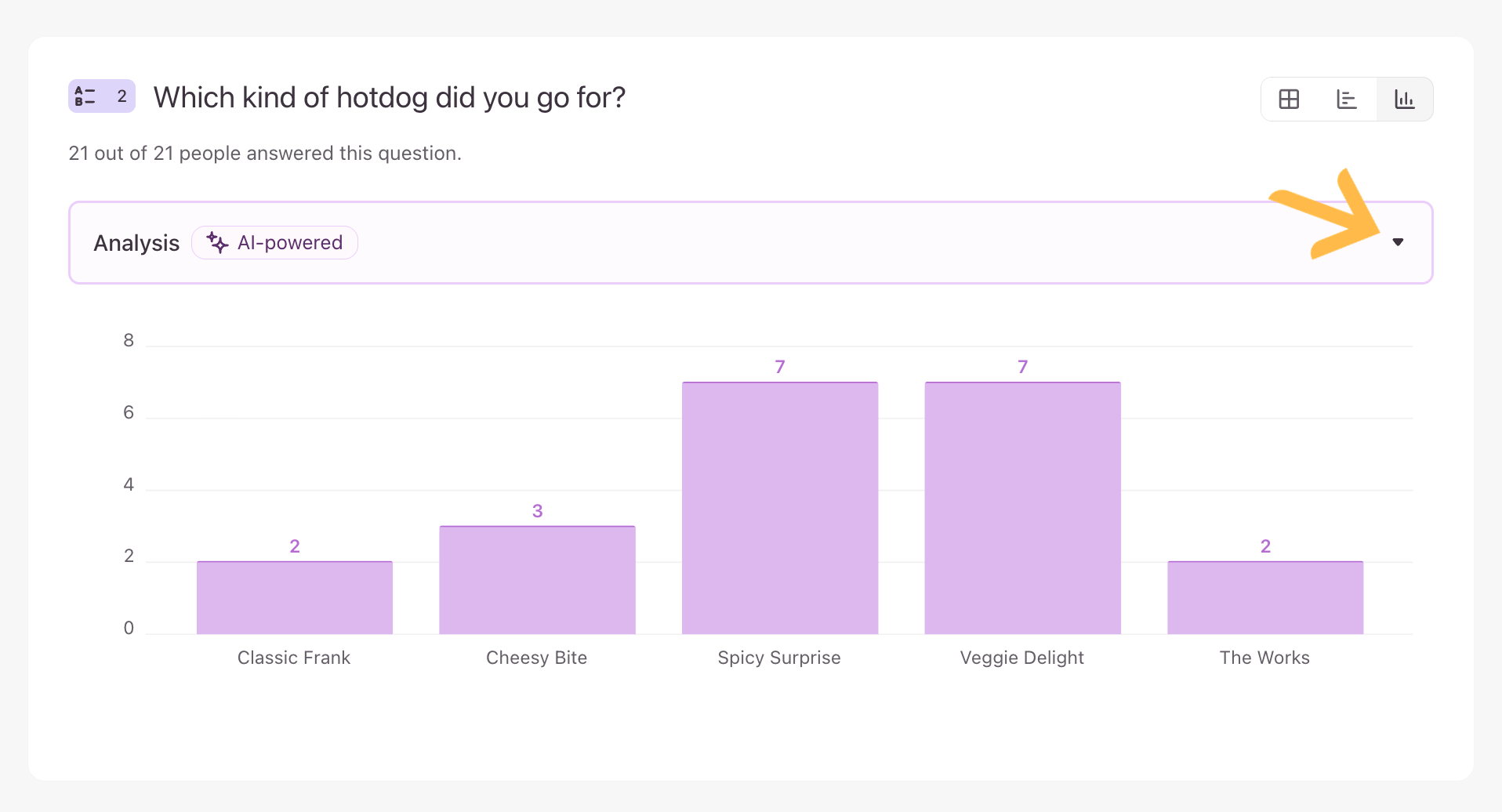Switch to the table view icon
The height and width of the screenshot is (812, 1502).
pyautogui.click(x=1289, y=100)
